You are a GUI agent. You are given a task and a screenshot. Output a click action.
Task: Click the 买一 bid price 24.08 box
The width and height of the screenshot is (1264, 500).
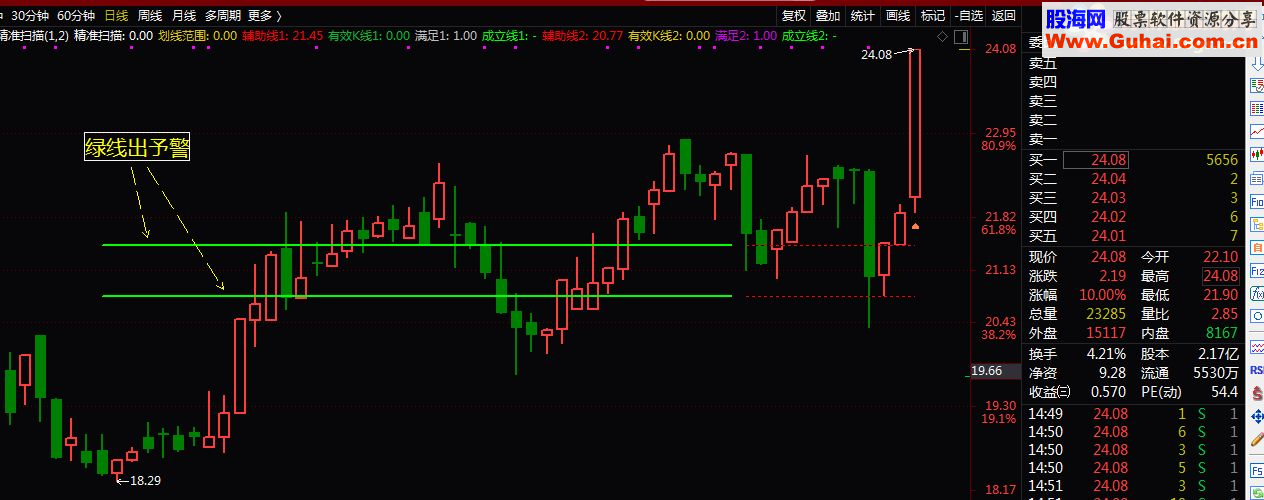1097,160
